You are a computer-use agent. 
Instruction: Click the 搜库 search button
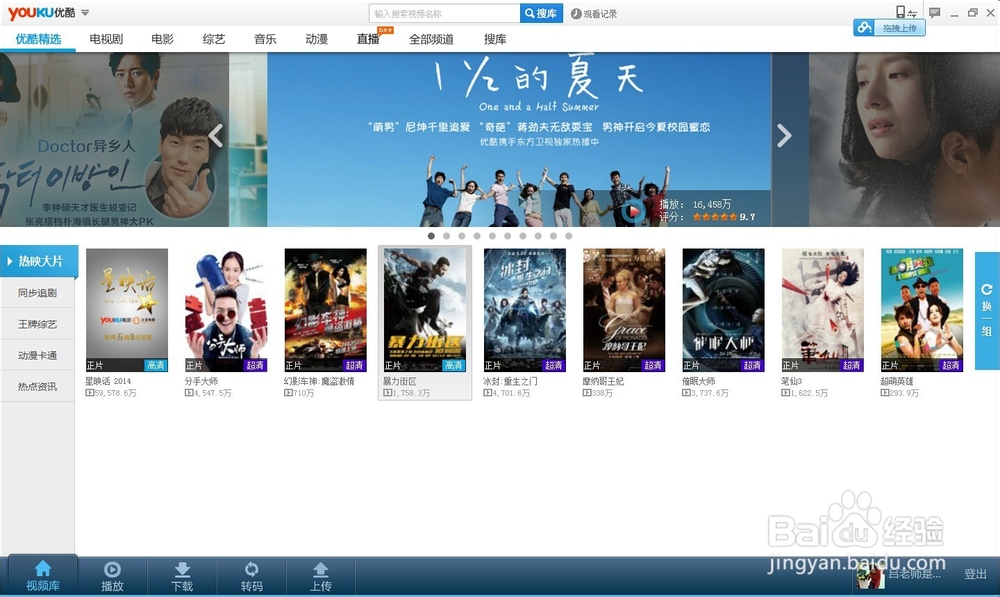tap(541, 13)
